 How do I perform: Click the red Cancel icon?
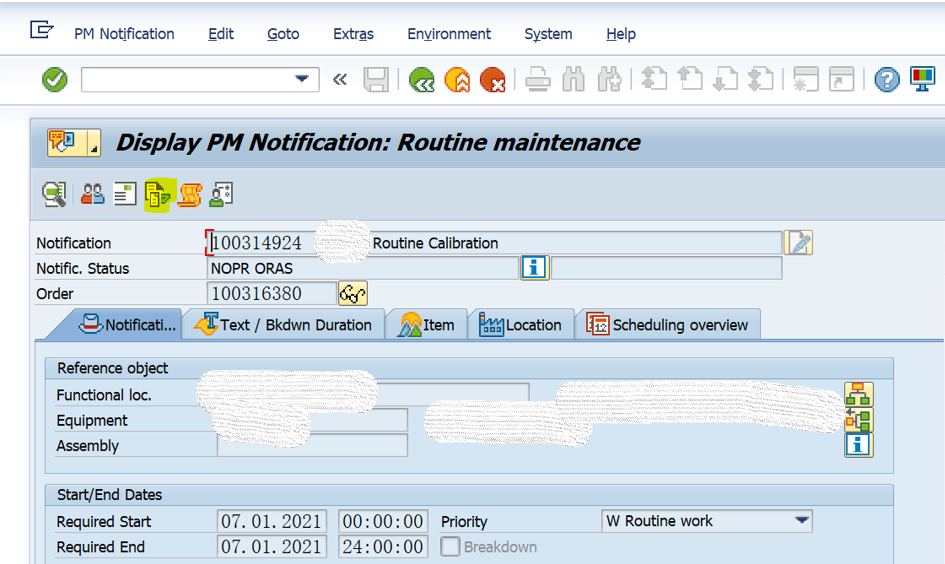(492, 80)
